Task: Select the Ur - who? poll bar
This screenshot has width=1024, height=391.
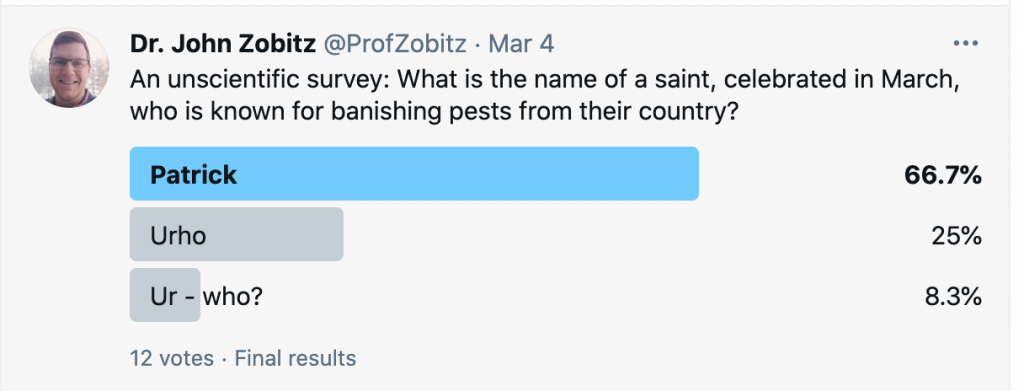Action: point(165,295)
